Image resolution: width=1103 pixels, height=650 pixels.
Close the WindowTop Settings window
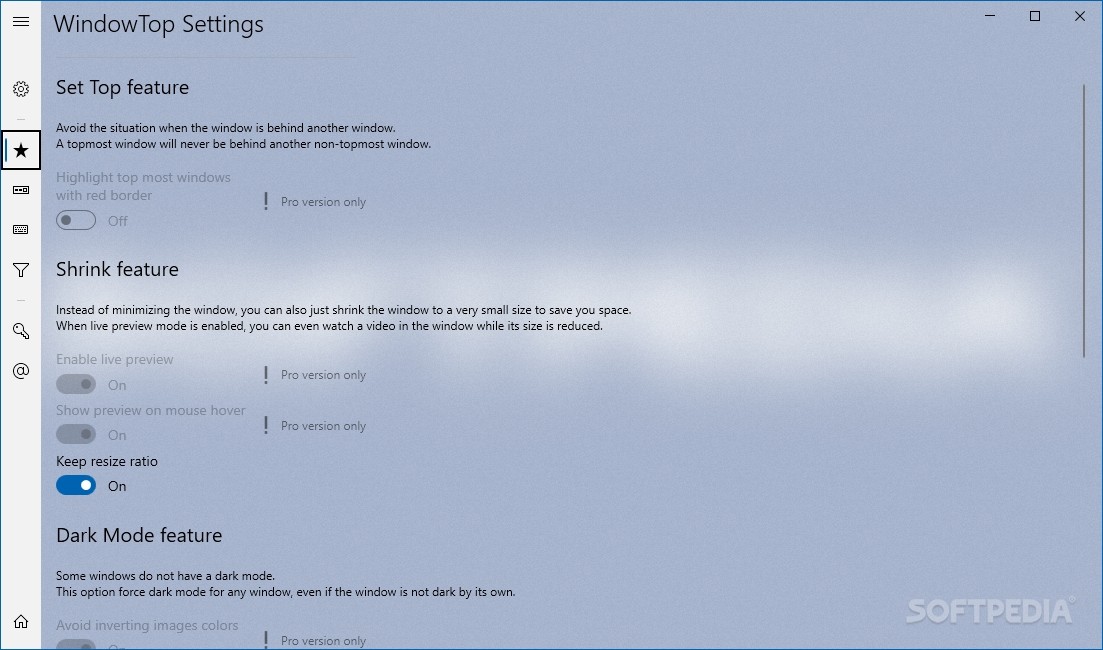(x=1080, y=16)
